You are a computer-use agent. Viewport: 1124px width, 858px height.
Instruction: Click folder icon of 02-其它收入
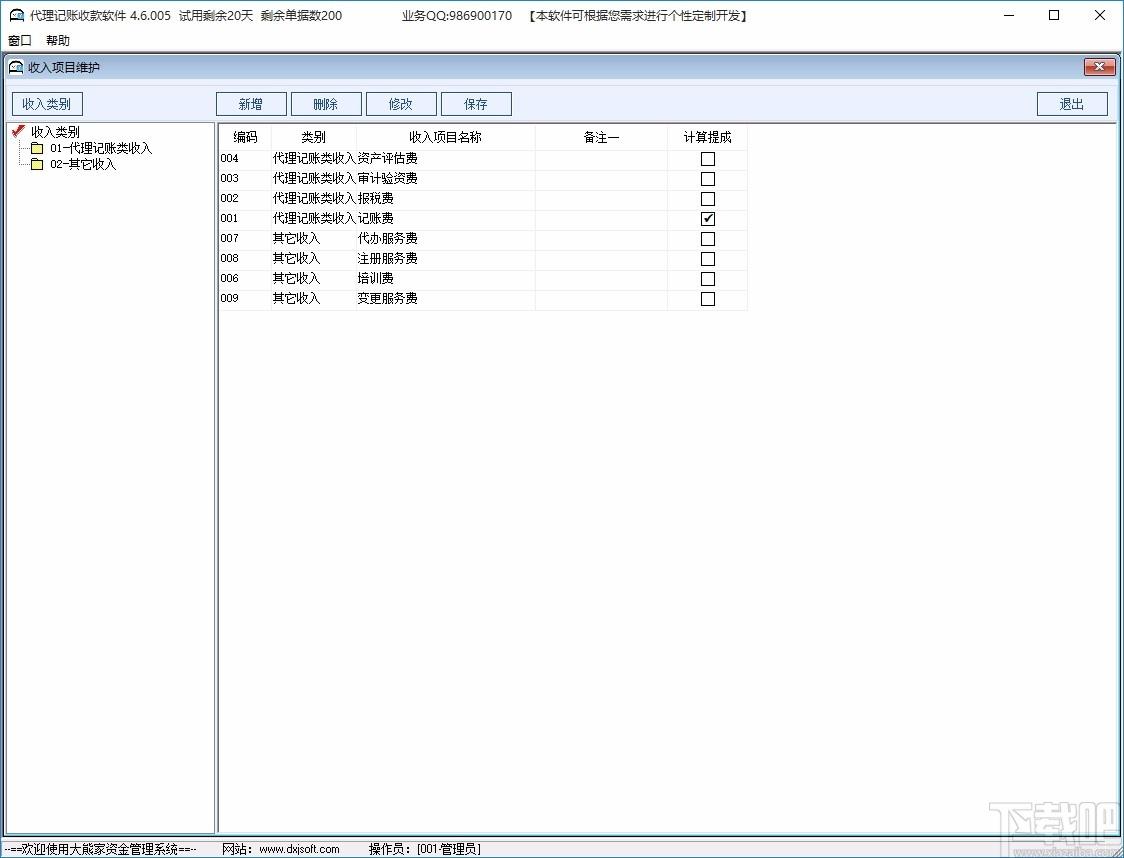coord(37,164)
